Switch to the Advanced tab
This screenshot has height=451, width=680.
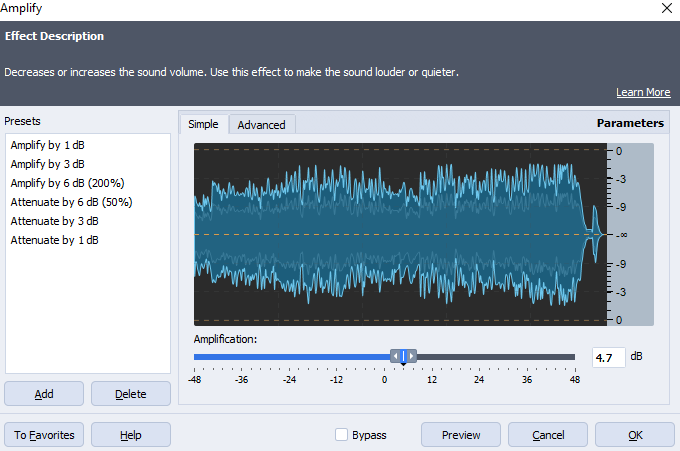tap(261, 125)
